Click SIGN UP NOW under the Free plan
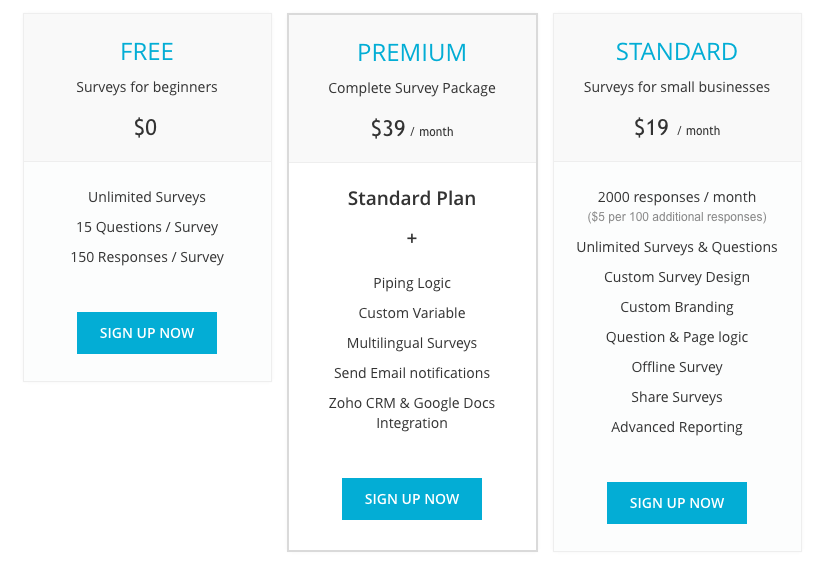Screen dimensions: 825x565 (x=147, y=333)
